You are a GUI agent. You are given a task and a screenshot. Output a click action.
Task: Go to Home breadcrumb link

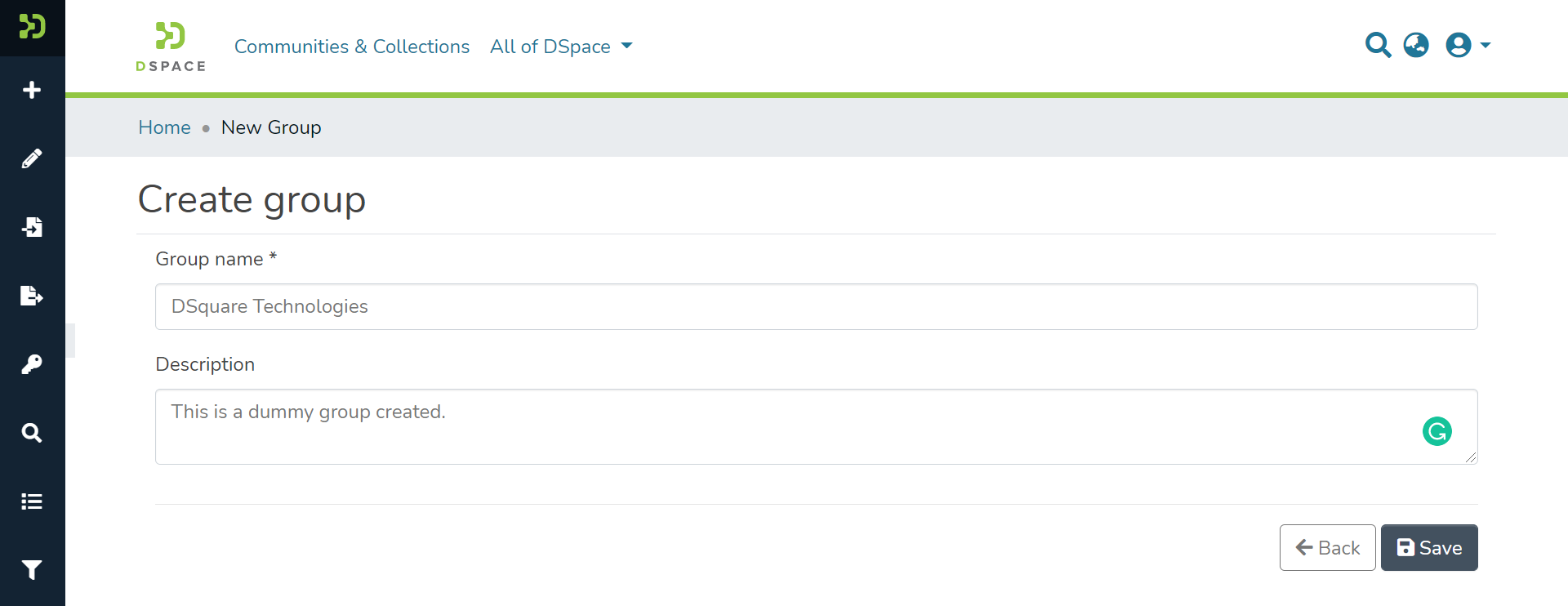pyautogui.click(x=164, y=127)
